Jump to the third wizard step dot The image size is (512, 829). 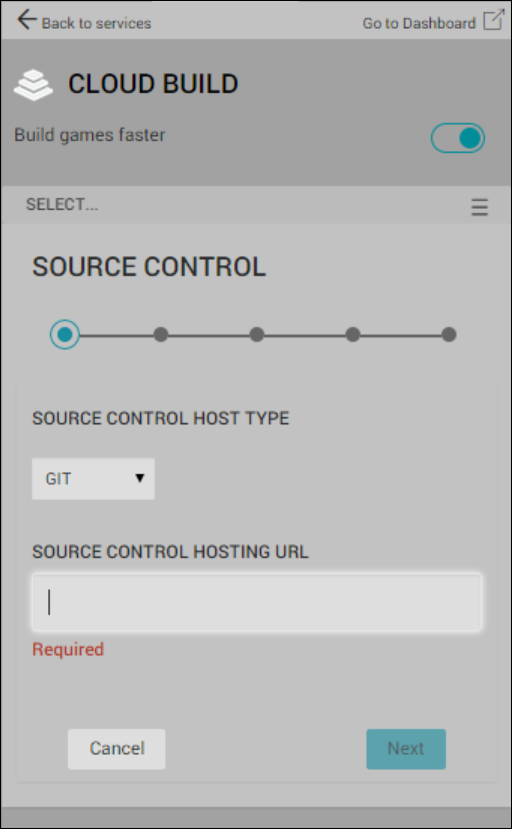click(257, 335)
